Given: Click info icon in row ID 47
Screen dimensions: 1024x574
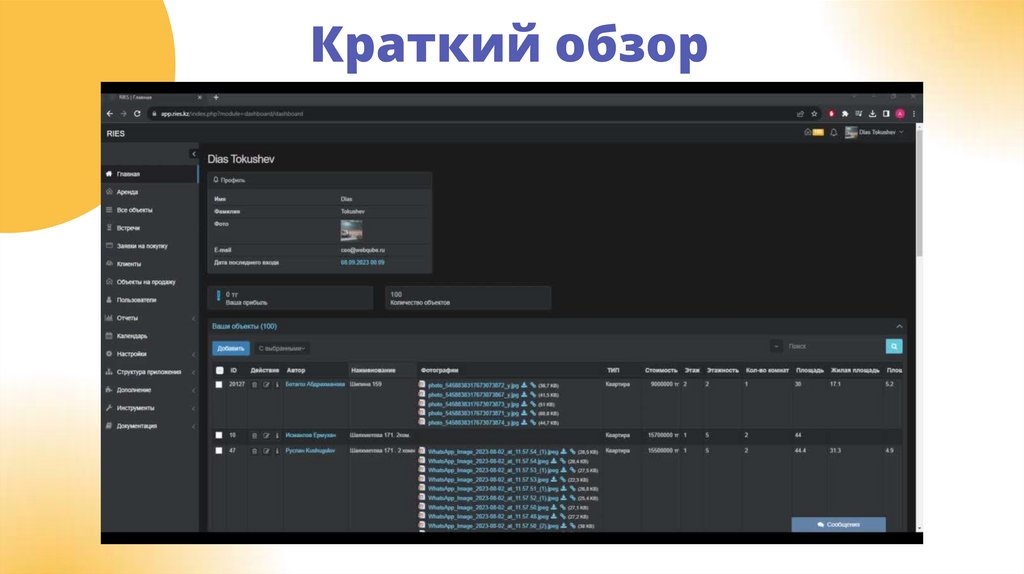Looking at the screenshot, I should click(x=277, y=451).
